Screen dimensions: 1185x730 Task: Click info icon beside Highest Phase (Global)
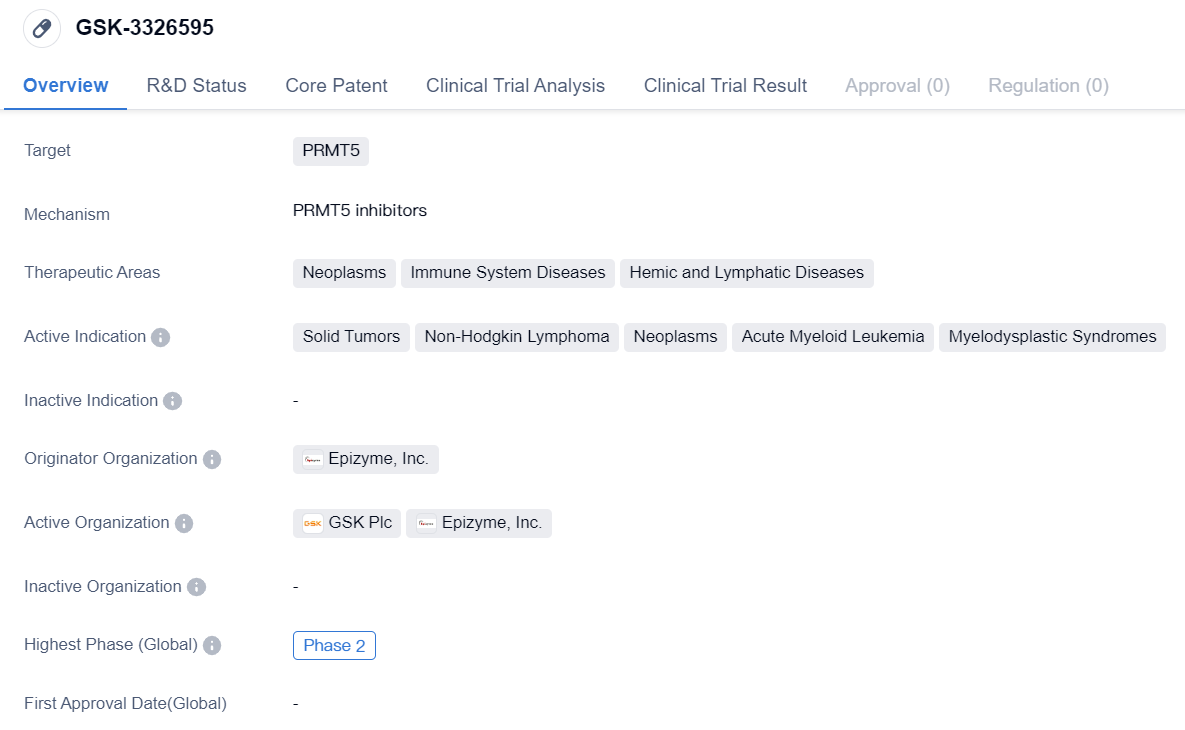coord(212,645)
